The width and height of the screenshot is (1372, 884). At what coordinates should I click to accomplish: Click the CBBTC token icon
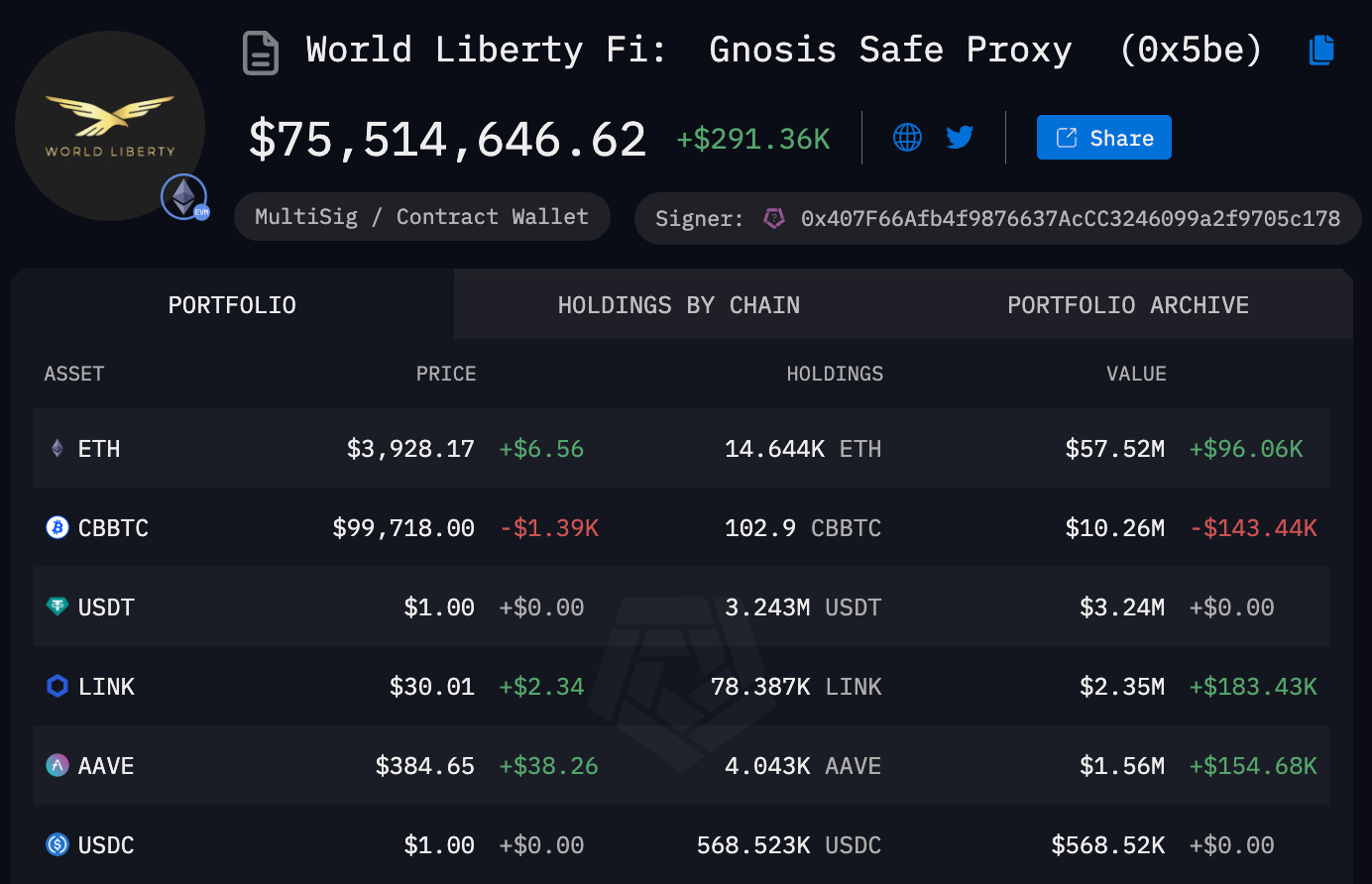57,527
